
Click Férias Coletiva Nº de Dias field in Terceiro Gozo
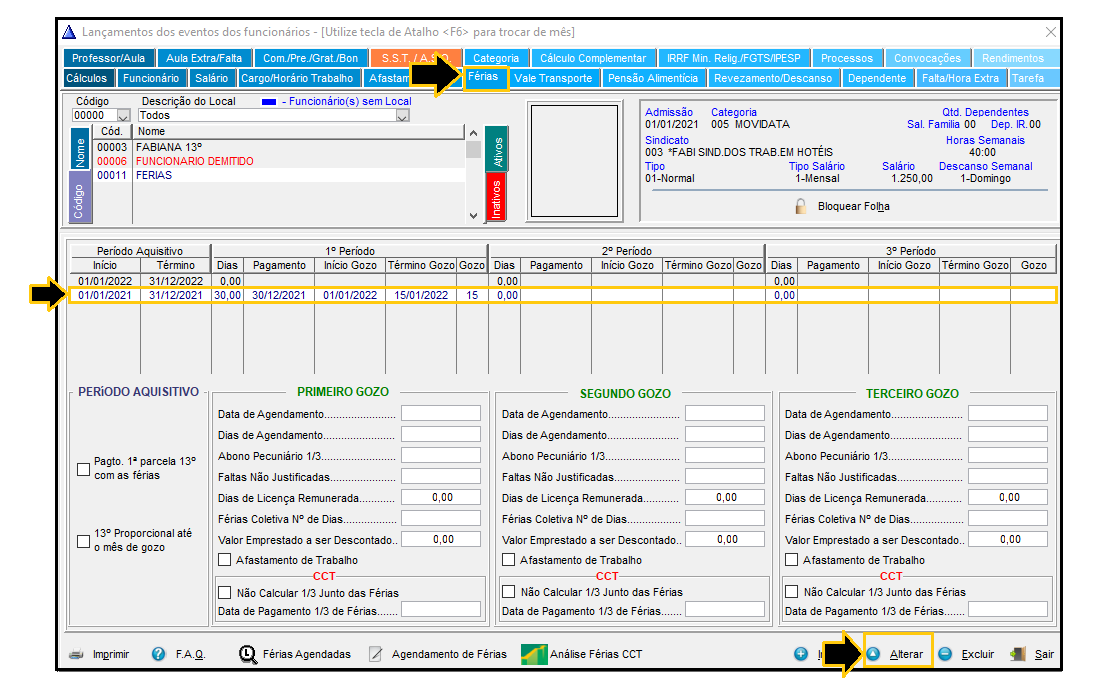point(1008,518)
